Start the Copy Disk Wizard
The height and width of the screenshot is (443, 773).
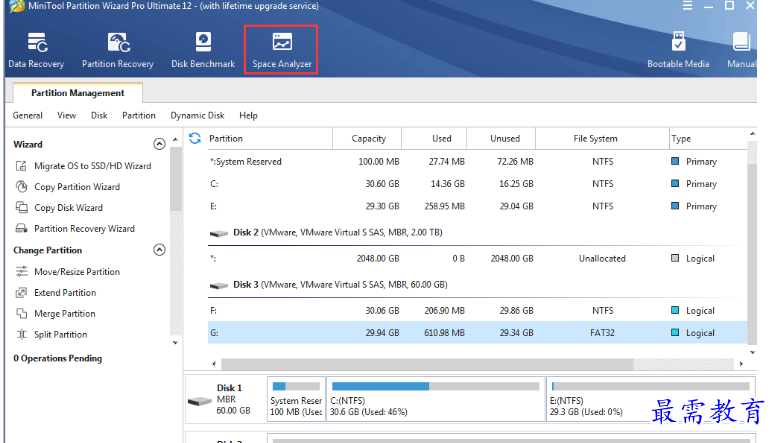(59, 207)
